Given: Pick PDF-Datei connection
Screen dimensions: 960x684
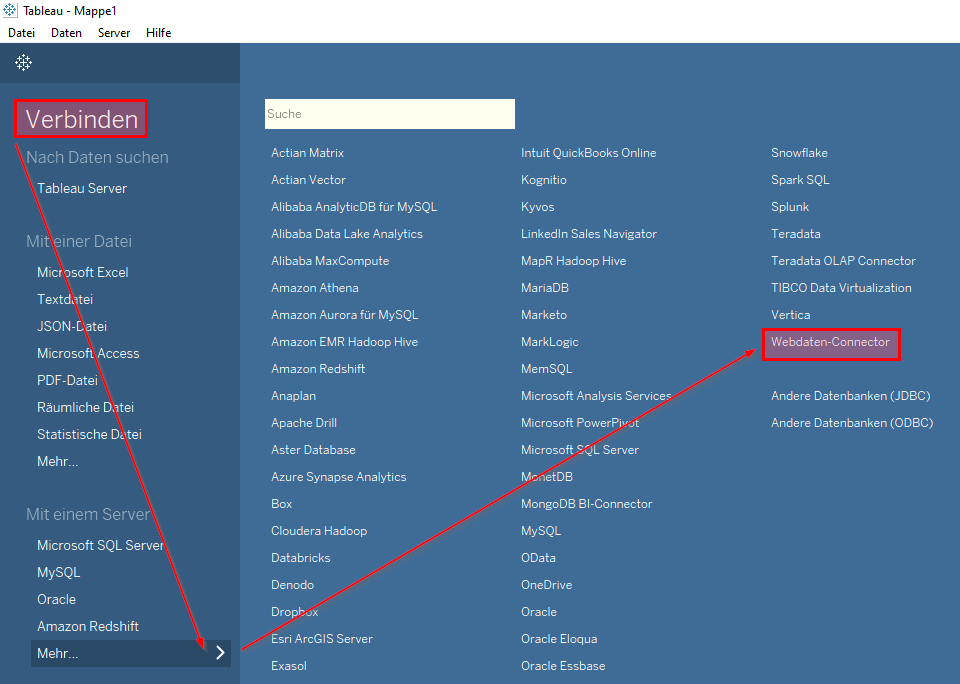Looking at the screenshot, I should point(67,380).
